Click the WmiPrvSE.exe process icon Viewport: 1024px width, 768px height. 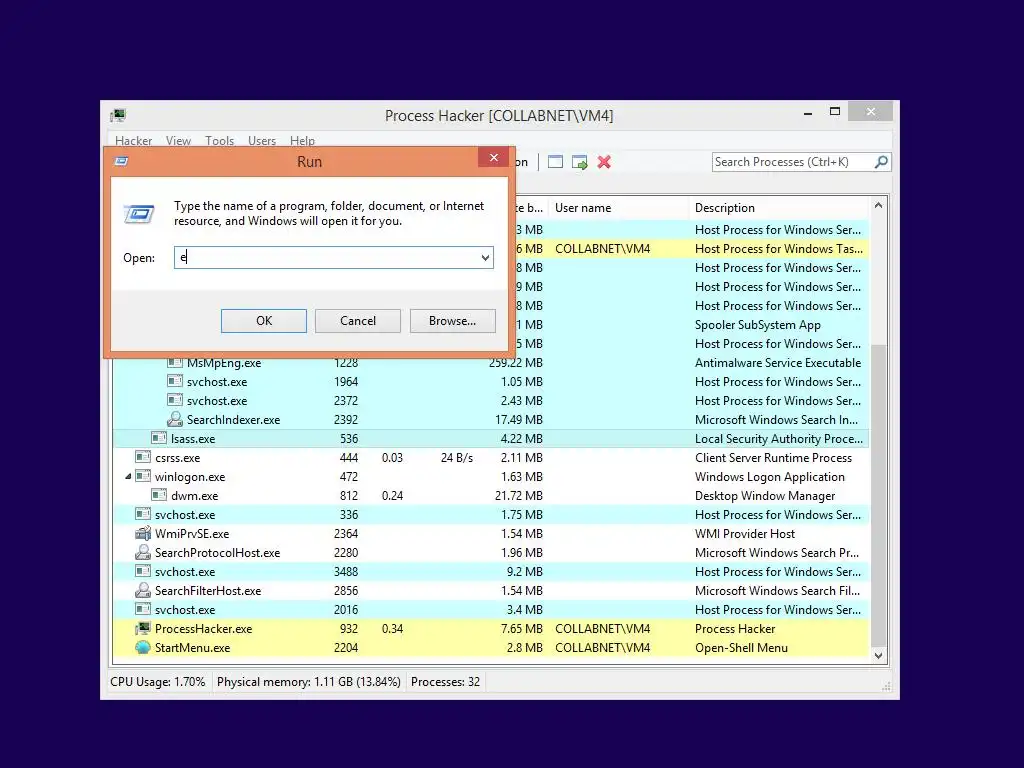point(143,534)
